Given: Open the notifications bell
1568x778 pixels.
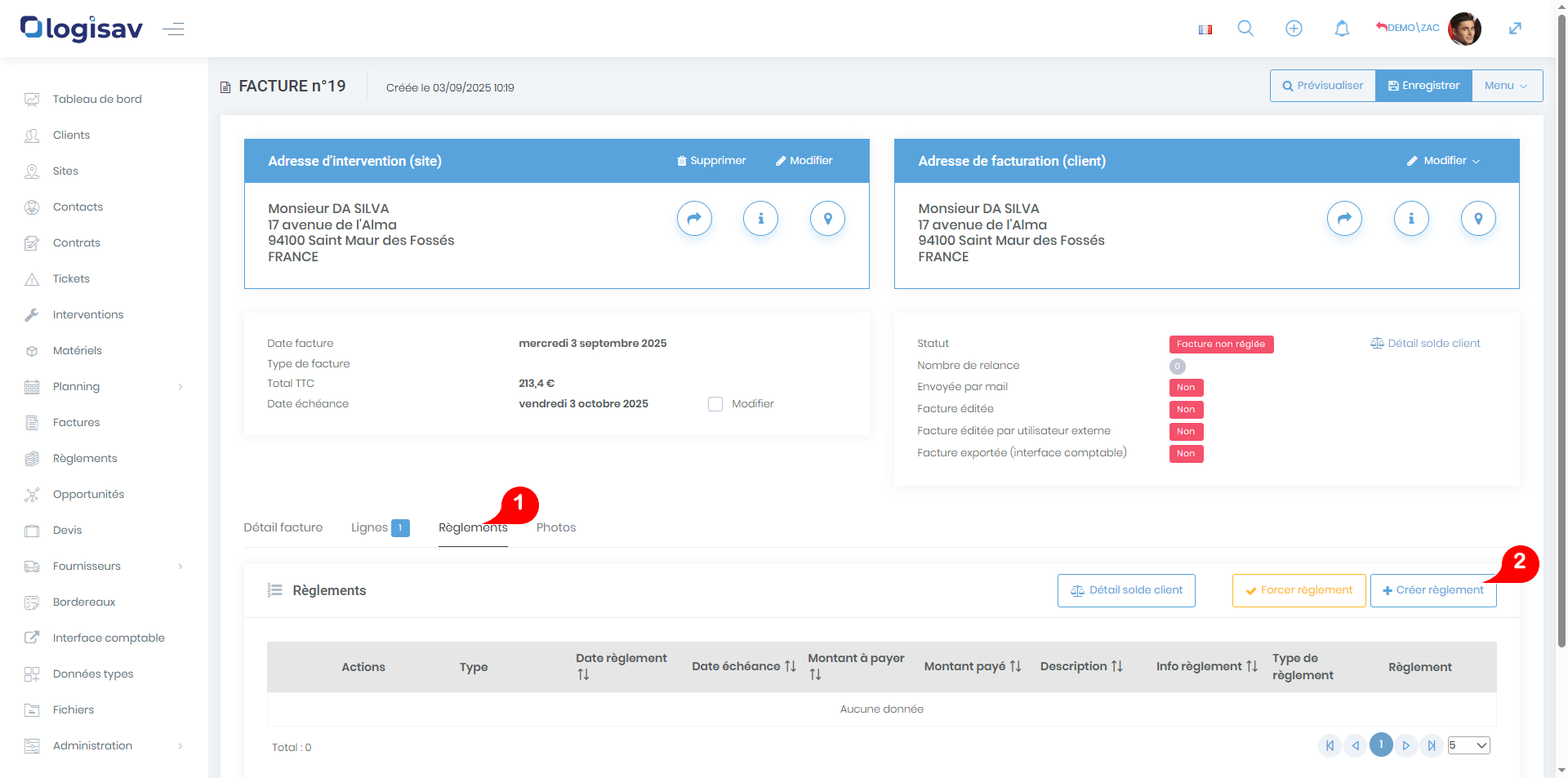Looking at the screenshot, I should (1342, 29).
